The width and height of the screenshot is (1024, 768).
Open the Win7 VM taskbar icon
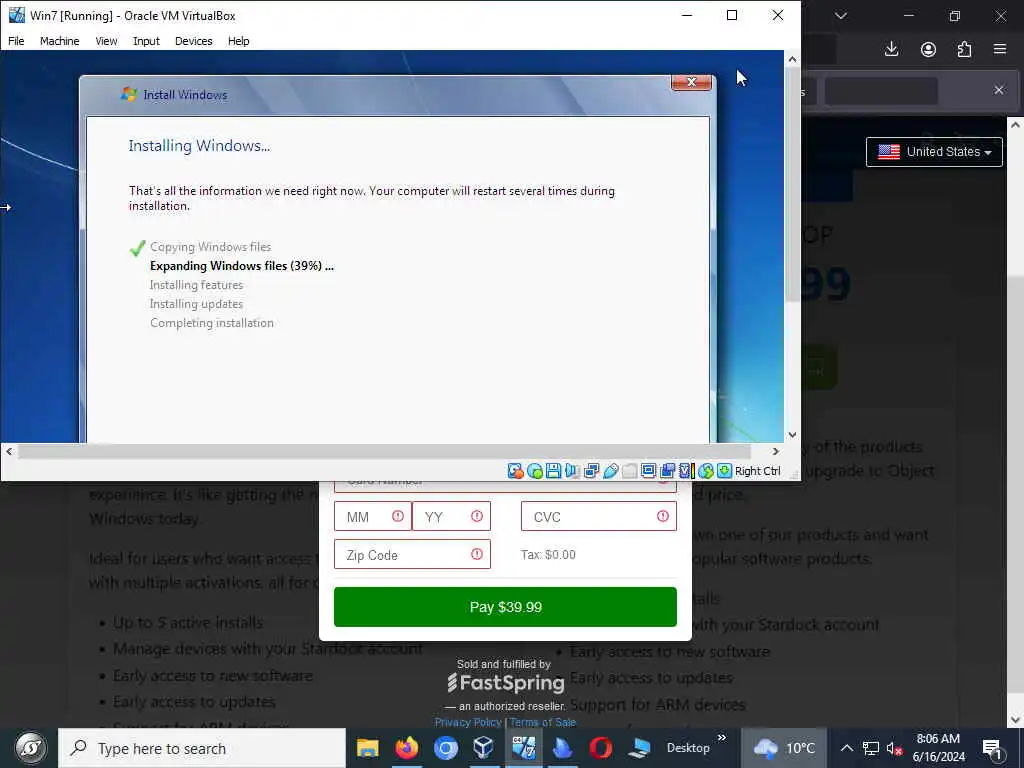coord(523,748)
